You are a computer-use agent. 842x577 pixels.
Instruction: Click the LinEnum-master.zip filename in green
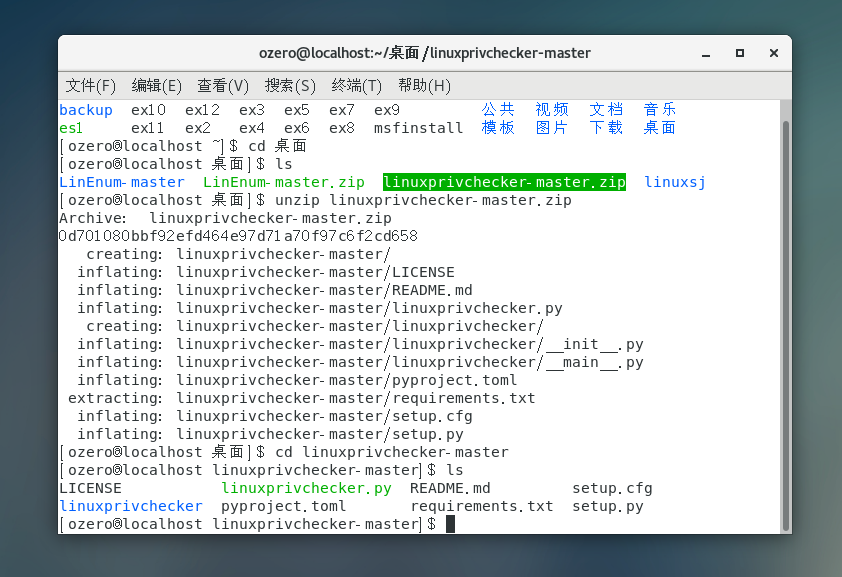coord(284,182)
